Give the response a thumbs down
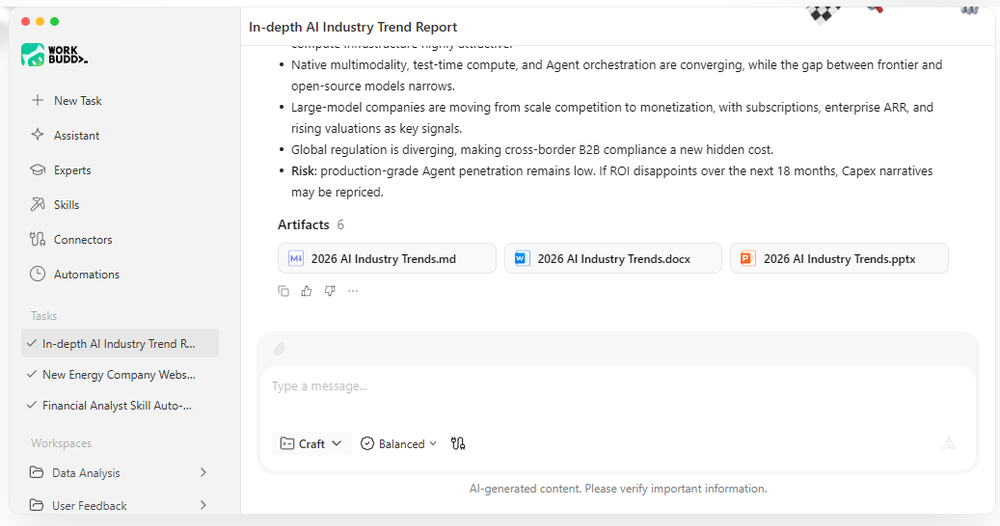Viewport: 1000px width, 526px height. pyautogui.click(x=330, y=291)
